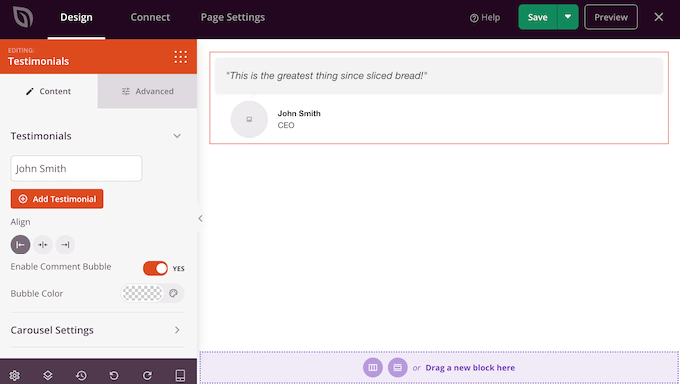Click the Preview button

click(611, 17)
